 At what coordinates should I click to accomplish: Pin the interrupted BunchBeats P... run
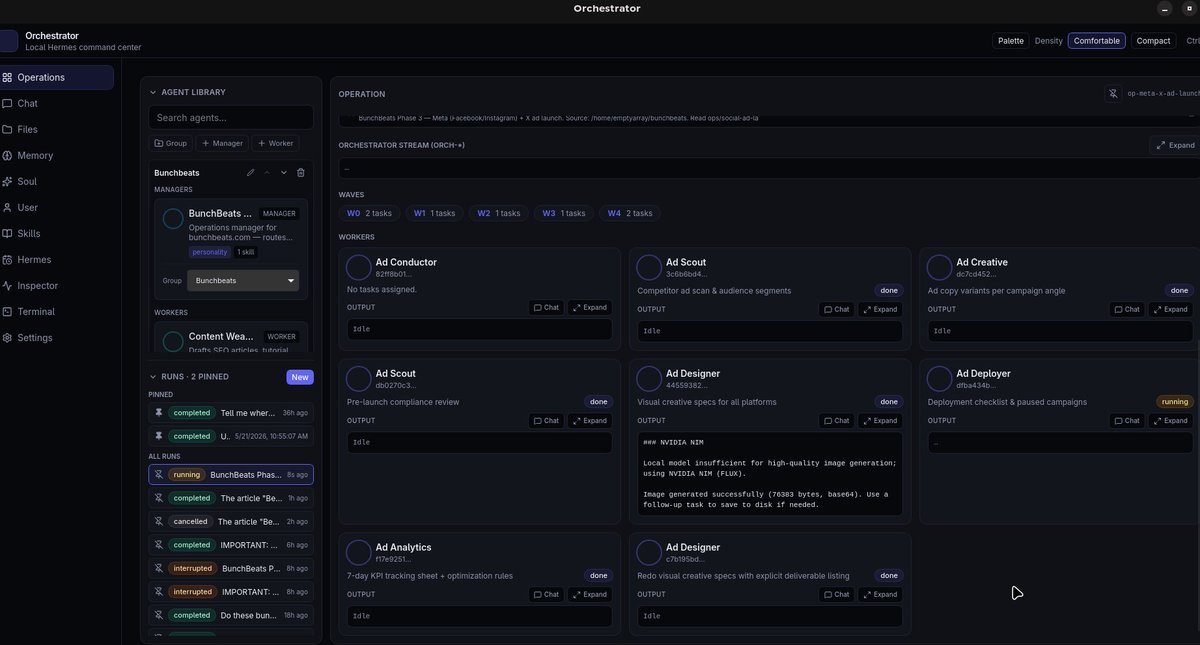(x=158, y=568)
